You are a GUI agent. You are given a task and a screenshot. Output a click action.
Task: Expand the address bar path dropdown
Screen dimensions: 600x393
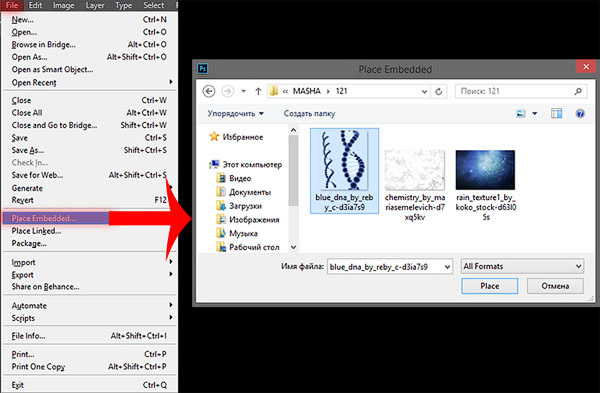tap(424, 91)
